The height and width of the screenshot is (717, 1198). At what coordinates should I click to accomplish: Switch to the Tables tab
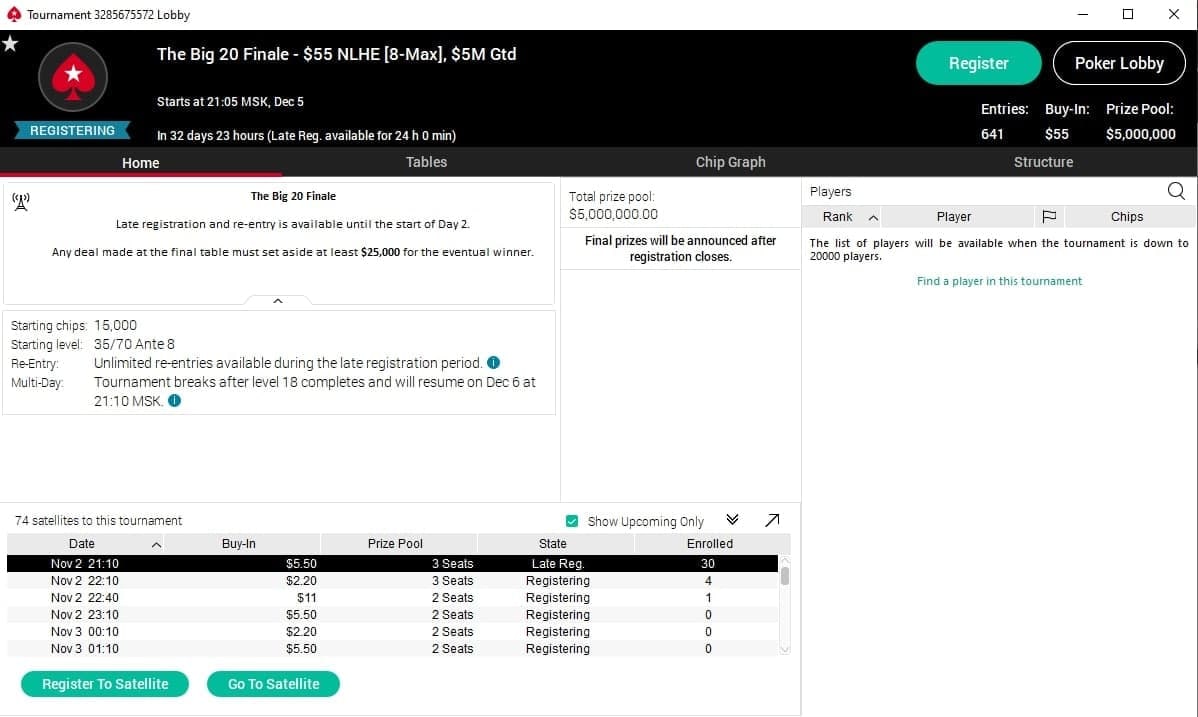pos(426,162)
